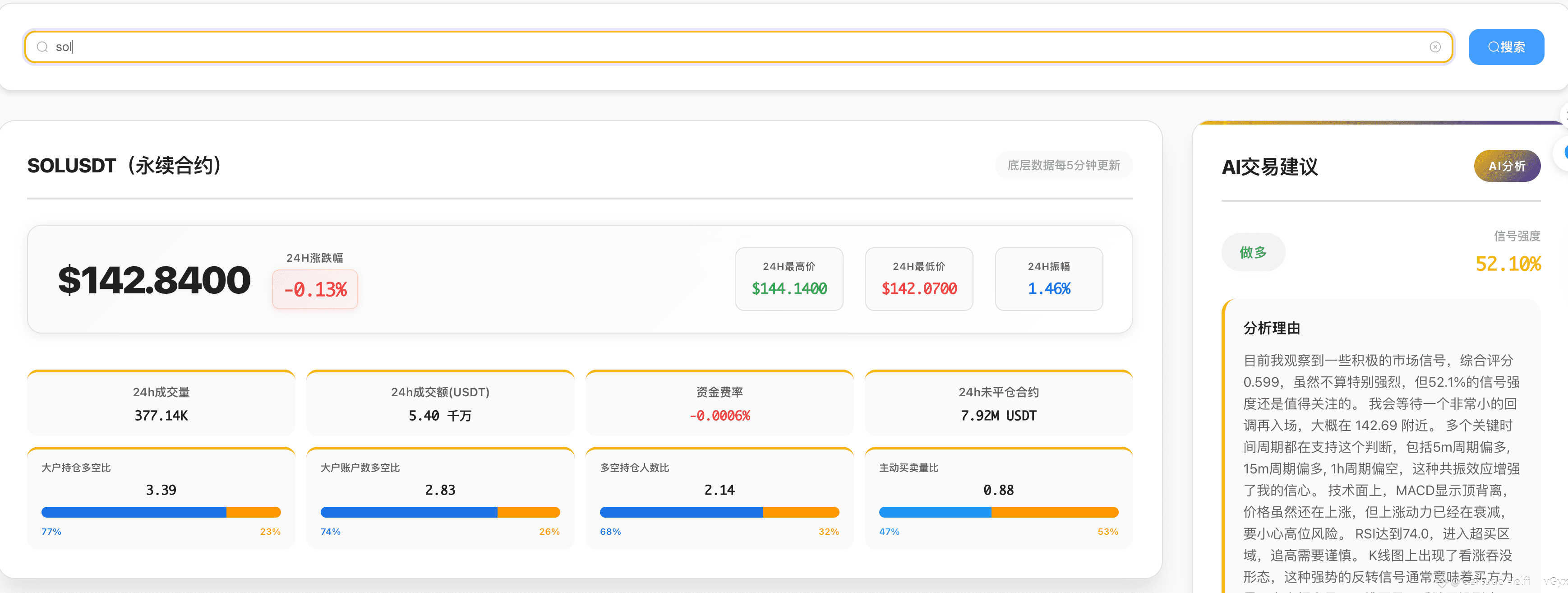Select the 24H振幅 1.46% card
Viewport: 1568px width, 593px height.
click(x=1048, y=279)
